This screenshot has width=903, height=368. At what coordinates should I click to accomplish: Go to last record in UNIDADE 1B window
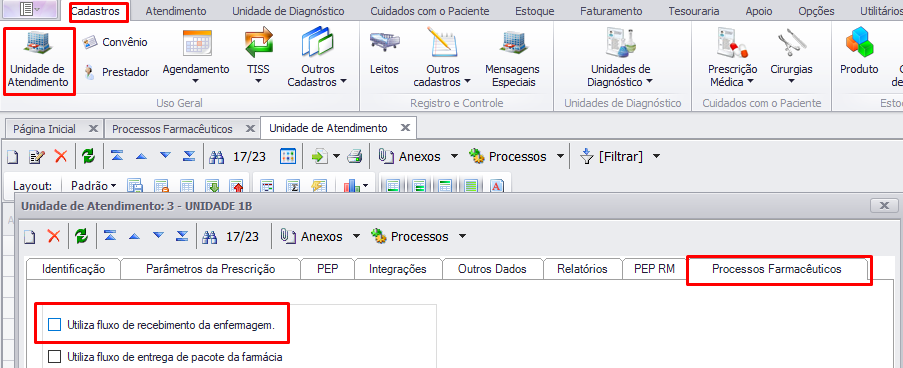pyautogui.click(x=183, y=236)
